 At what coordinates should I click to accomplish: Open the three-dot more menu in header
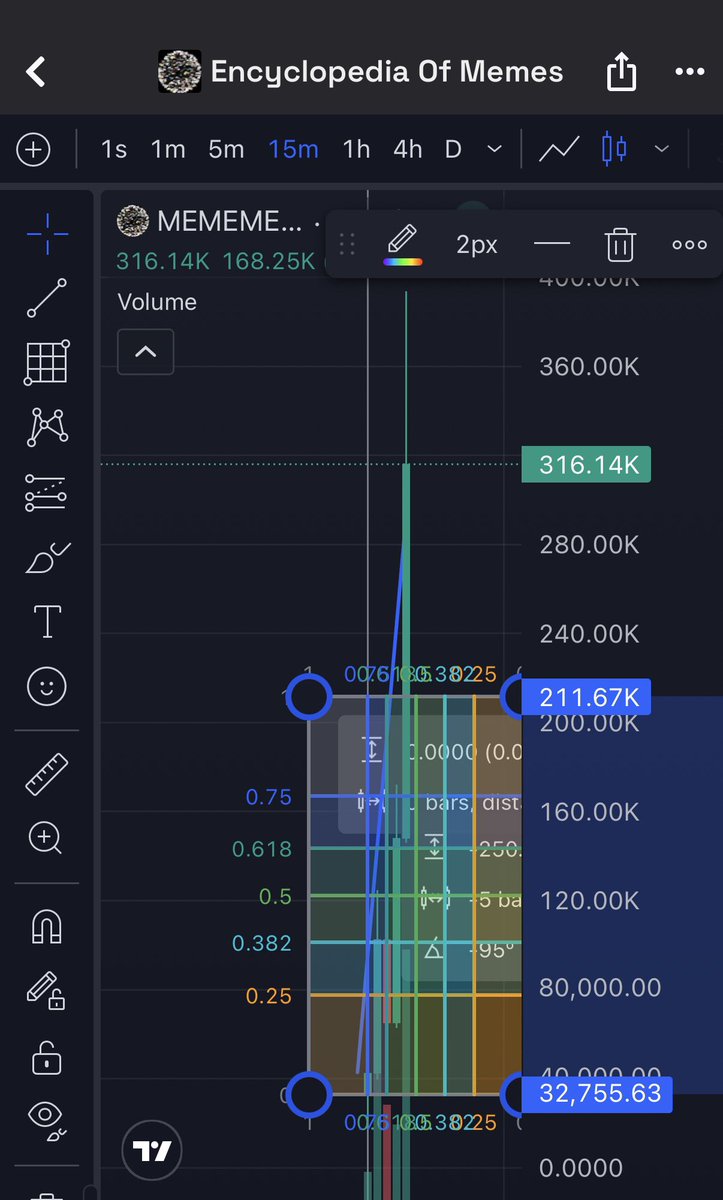pos(690,72)
